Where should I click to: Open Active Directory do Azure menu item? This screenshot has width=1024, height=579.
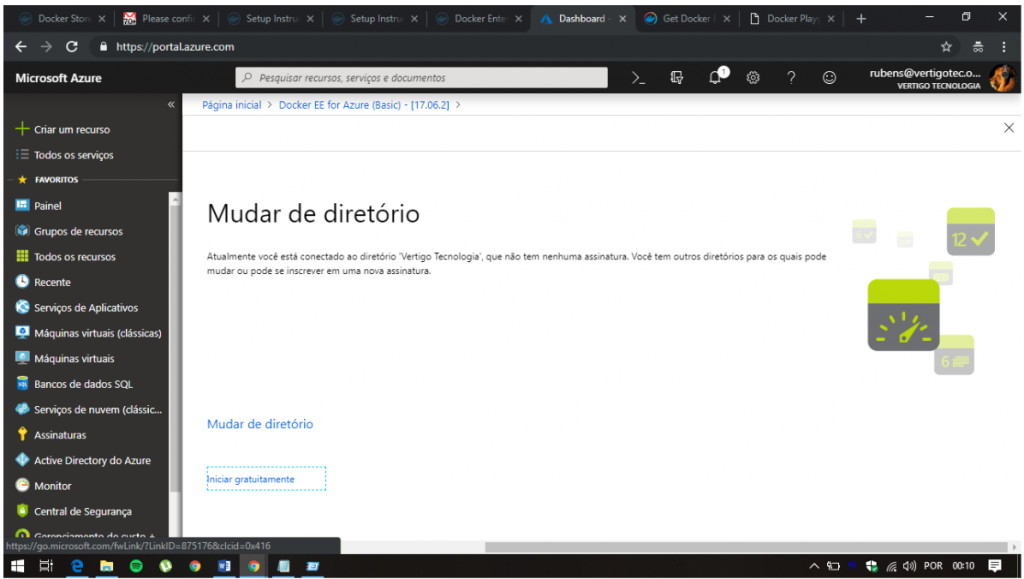point(92,460)
